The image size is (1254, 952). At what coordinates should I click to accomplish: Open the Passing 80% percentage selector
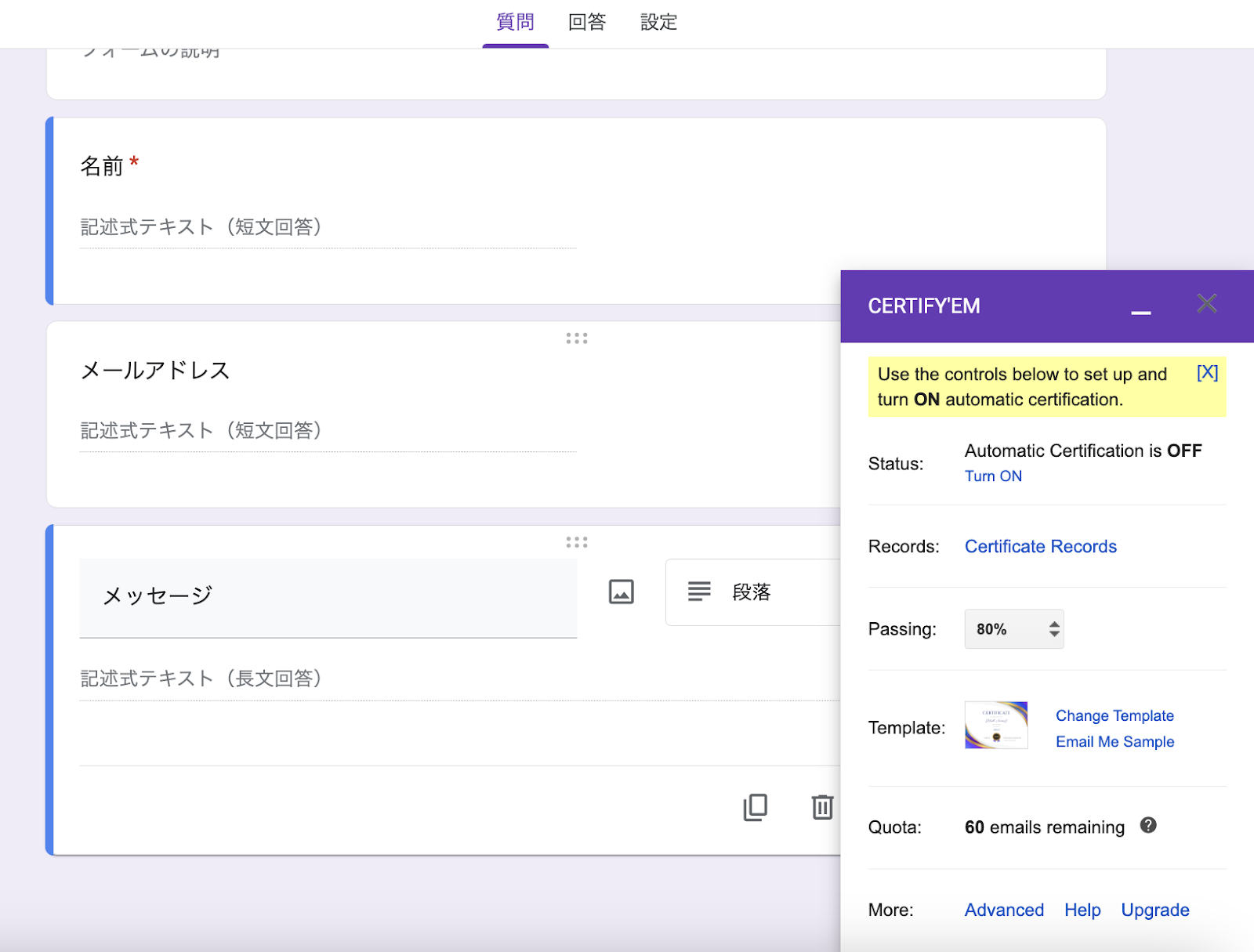pos(1013,629)
